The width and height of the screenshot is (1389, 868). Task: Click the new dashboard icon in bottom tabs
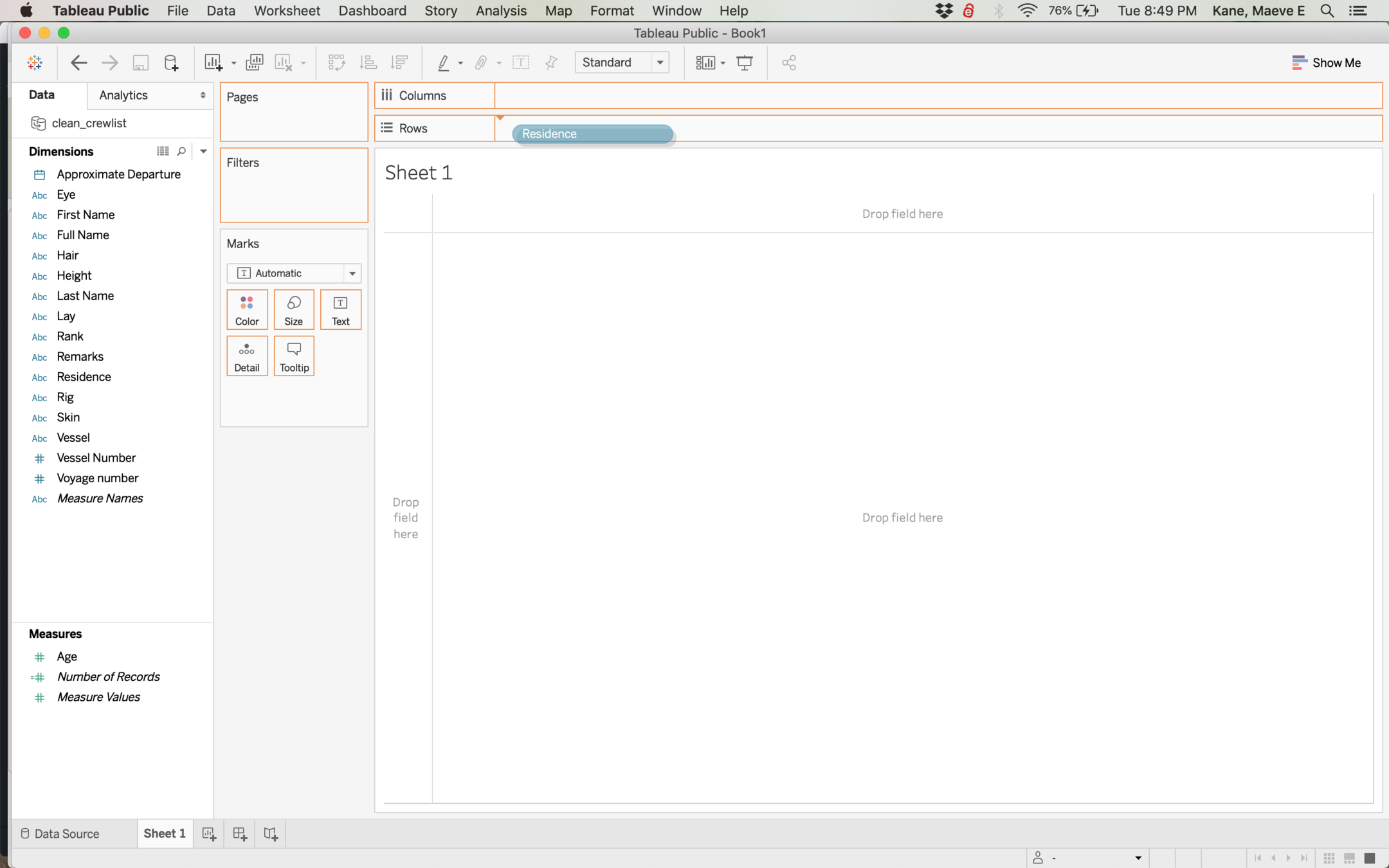240,834
